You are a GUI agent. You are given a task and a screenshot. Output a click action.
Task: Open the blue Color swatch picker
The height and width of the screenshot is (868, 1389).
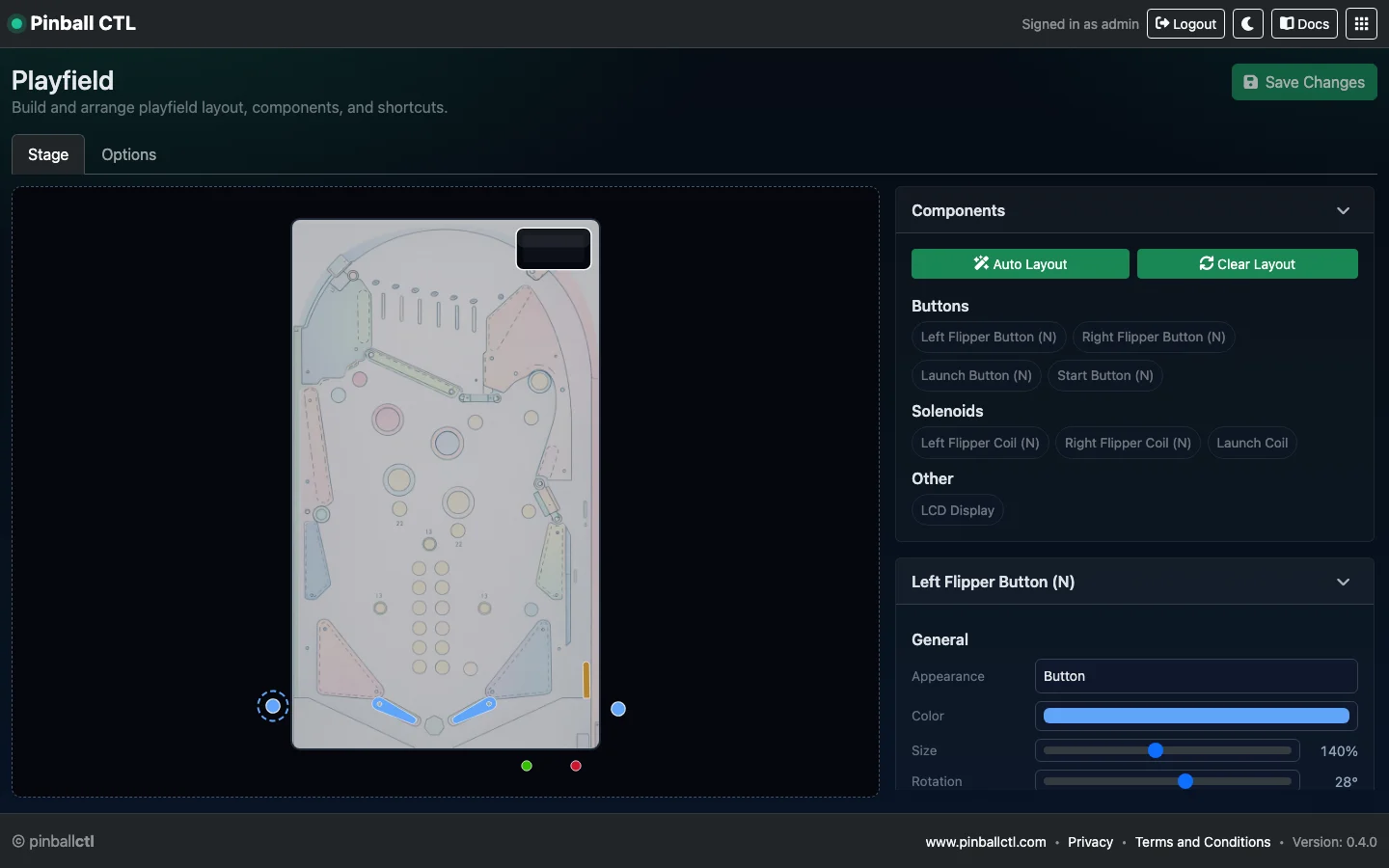[1195, 716]
